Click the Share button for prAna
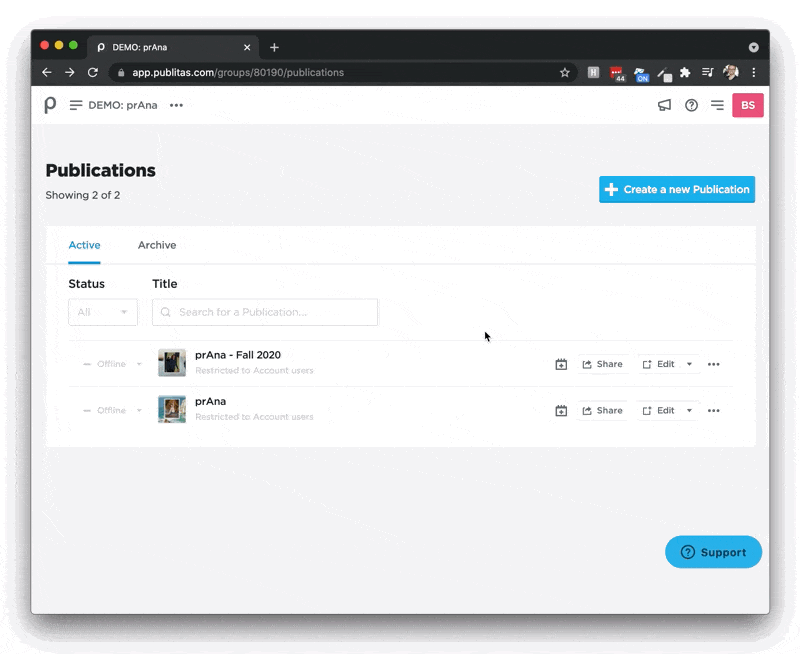The height and width of the screenshot is (654, 800). pyautogui.click(x=602, y=411)
